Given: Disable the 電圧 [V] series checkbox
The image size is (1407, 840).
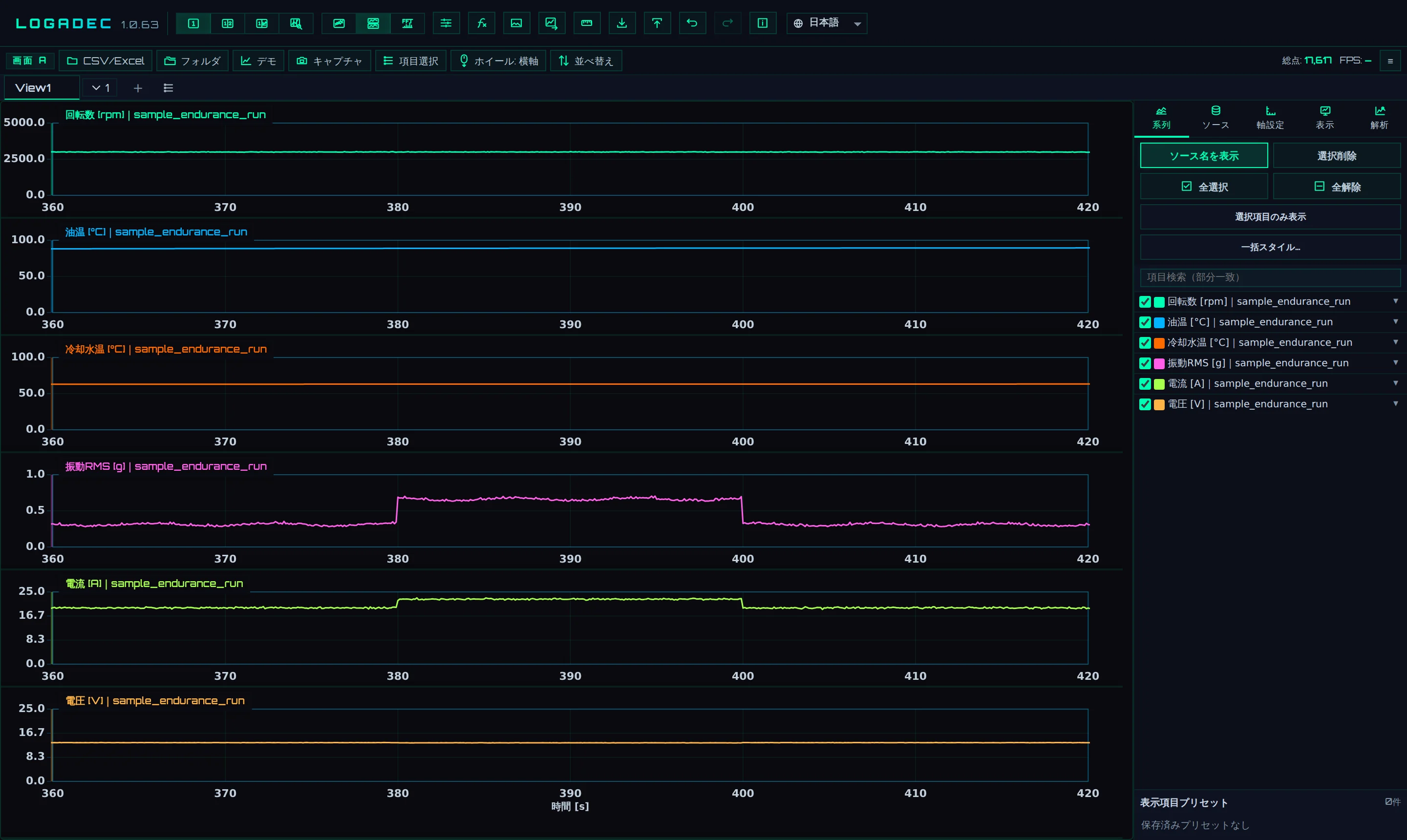Looking at the screenshot, I should click(1145, 404).
